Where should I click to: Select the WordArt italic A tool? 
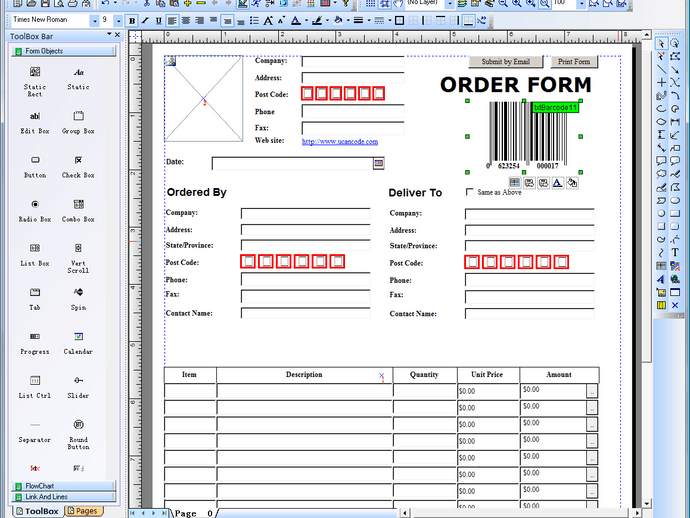point(661,279)
